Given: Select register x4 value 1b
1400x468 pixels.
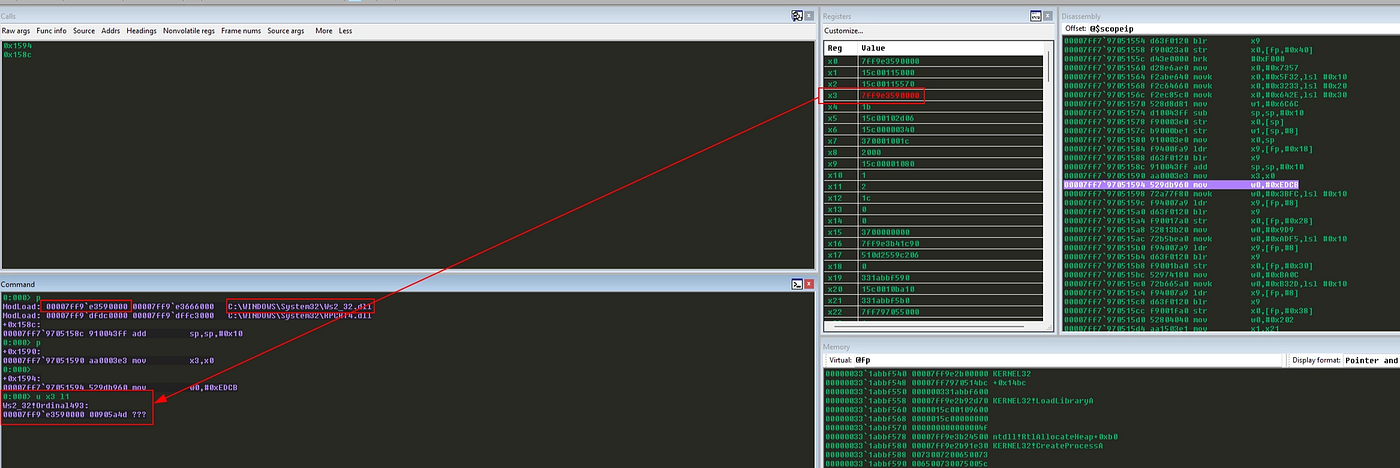Looking at the screenshot, I should point(868,107).
